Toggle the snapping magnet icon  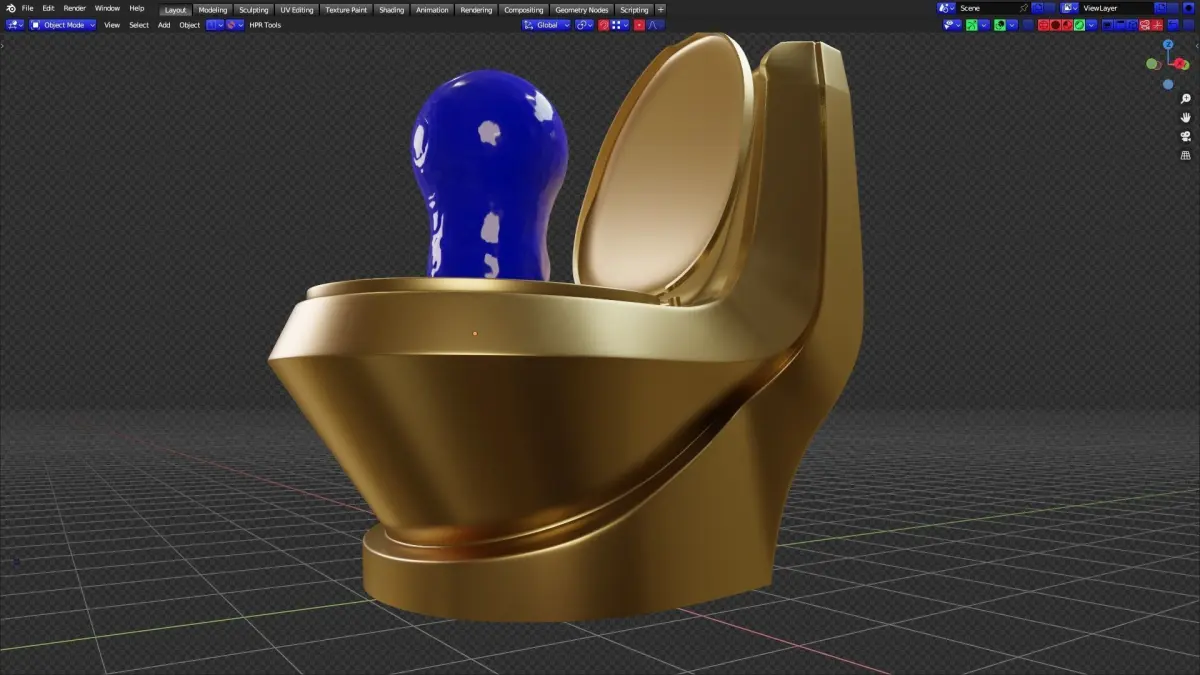(604, 25)
